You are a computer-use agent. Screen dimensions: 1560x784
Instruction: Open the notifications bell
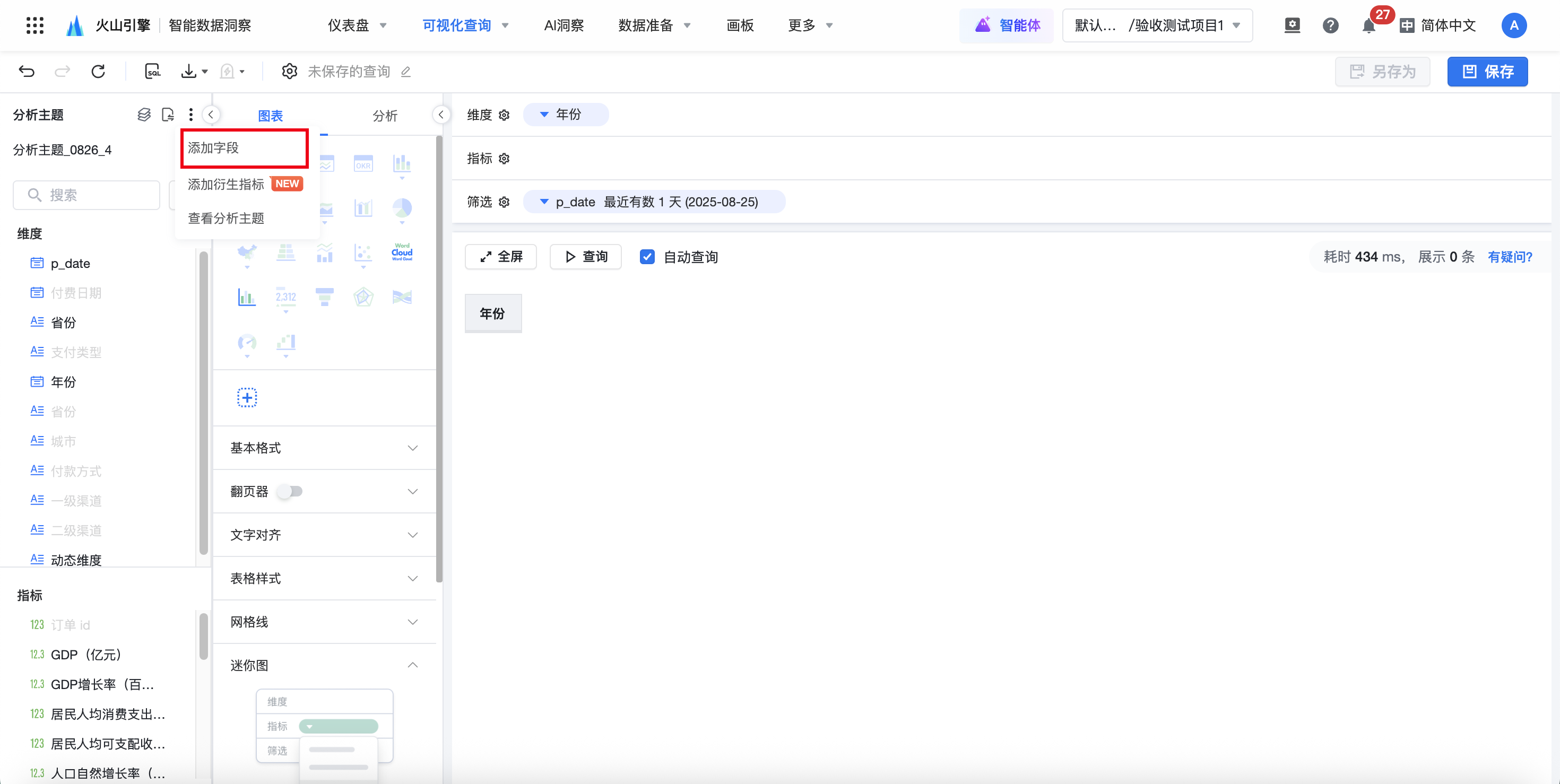pos(1368,25)
